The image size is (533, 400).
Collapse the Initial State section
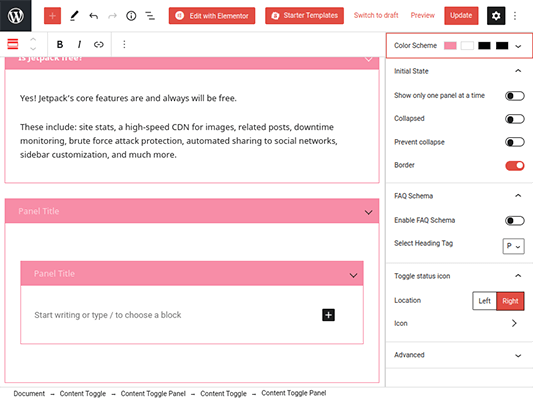[518, 71]
